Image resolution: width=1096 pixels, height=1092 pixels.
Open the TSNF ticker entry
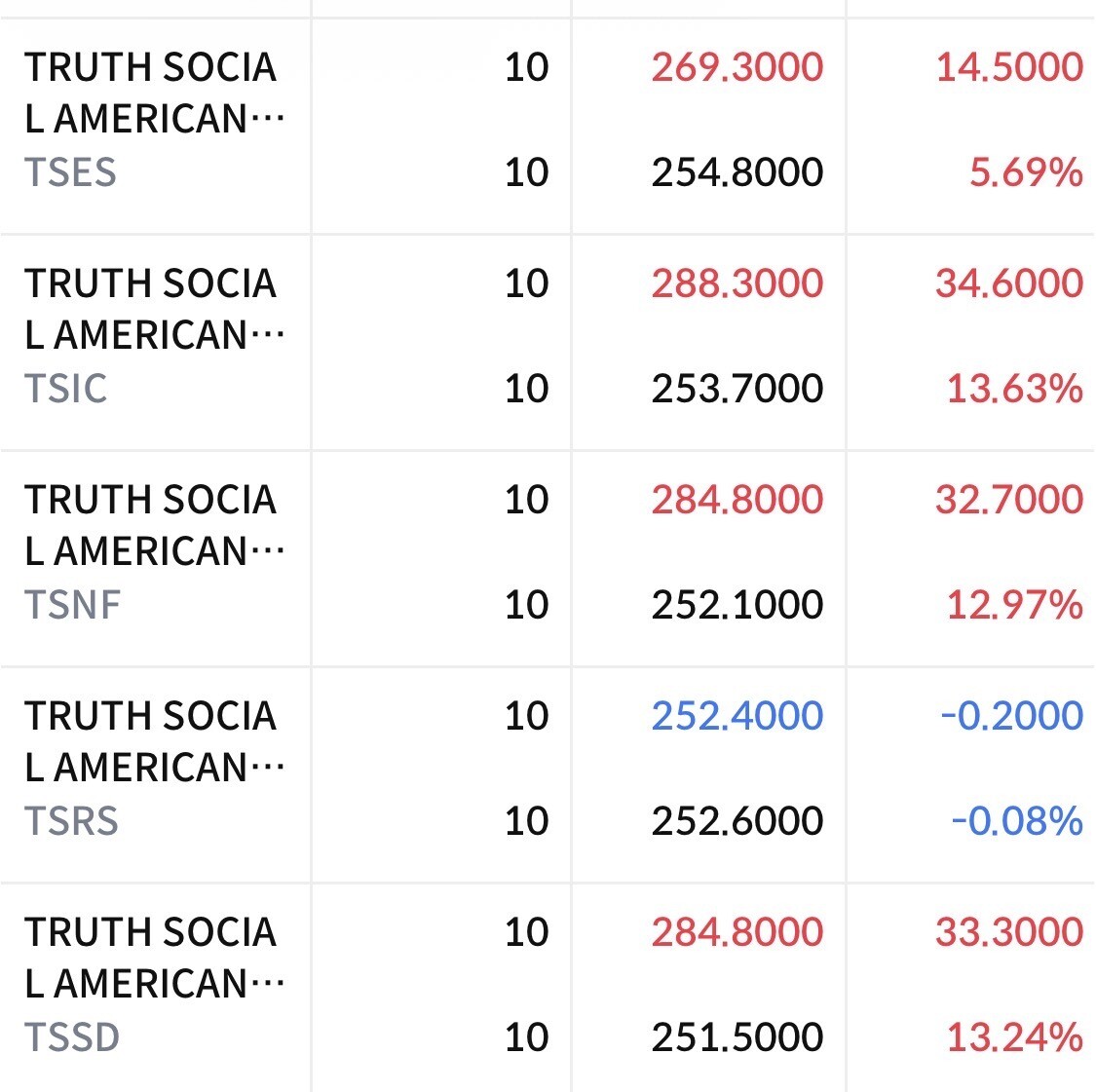click(x=73, y=605)
